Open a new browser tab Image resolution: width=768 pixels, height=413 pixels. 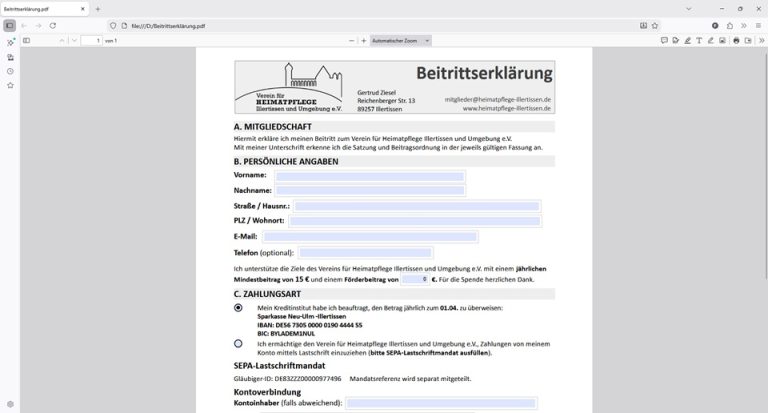tap(97, 8)
